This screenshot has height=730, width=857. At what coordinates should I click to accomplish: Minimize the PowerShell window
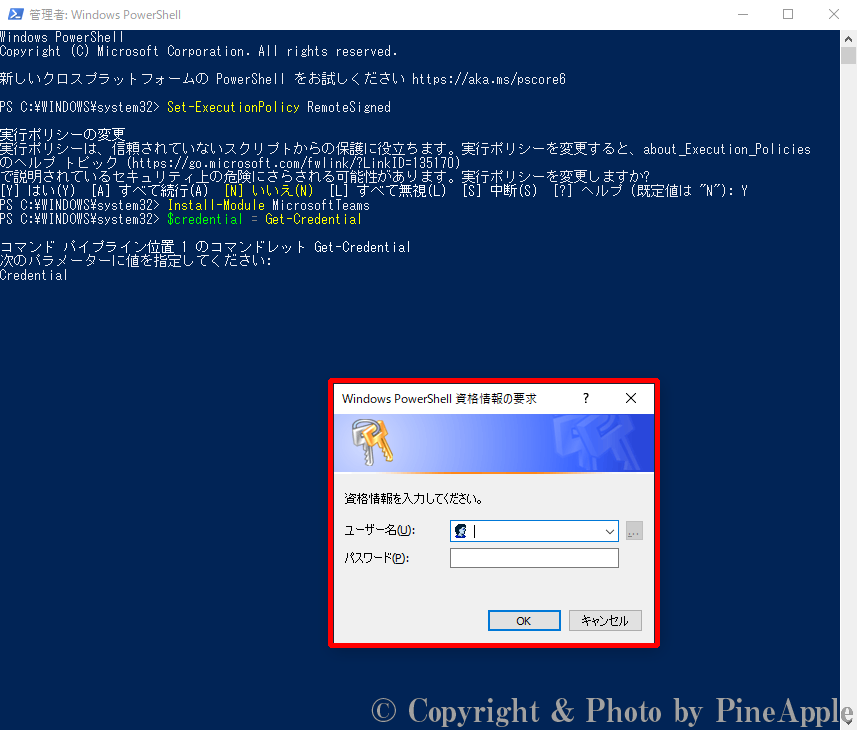[x=742, y=15]
